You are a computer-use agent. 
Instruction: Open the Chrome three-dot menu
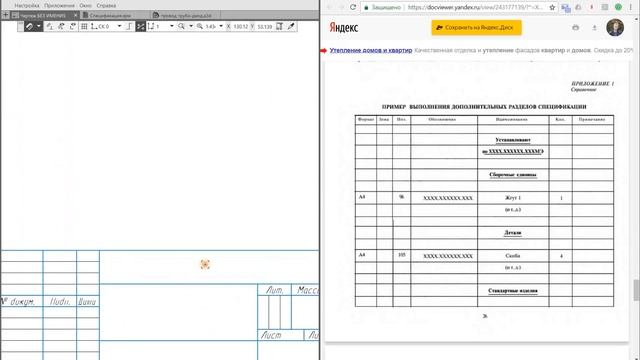631,7
